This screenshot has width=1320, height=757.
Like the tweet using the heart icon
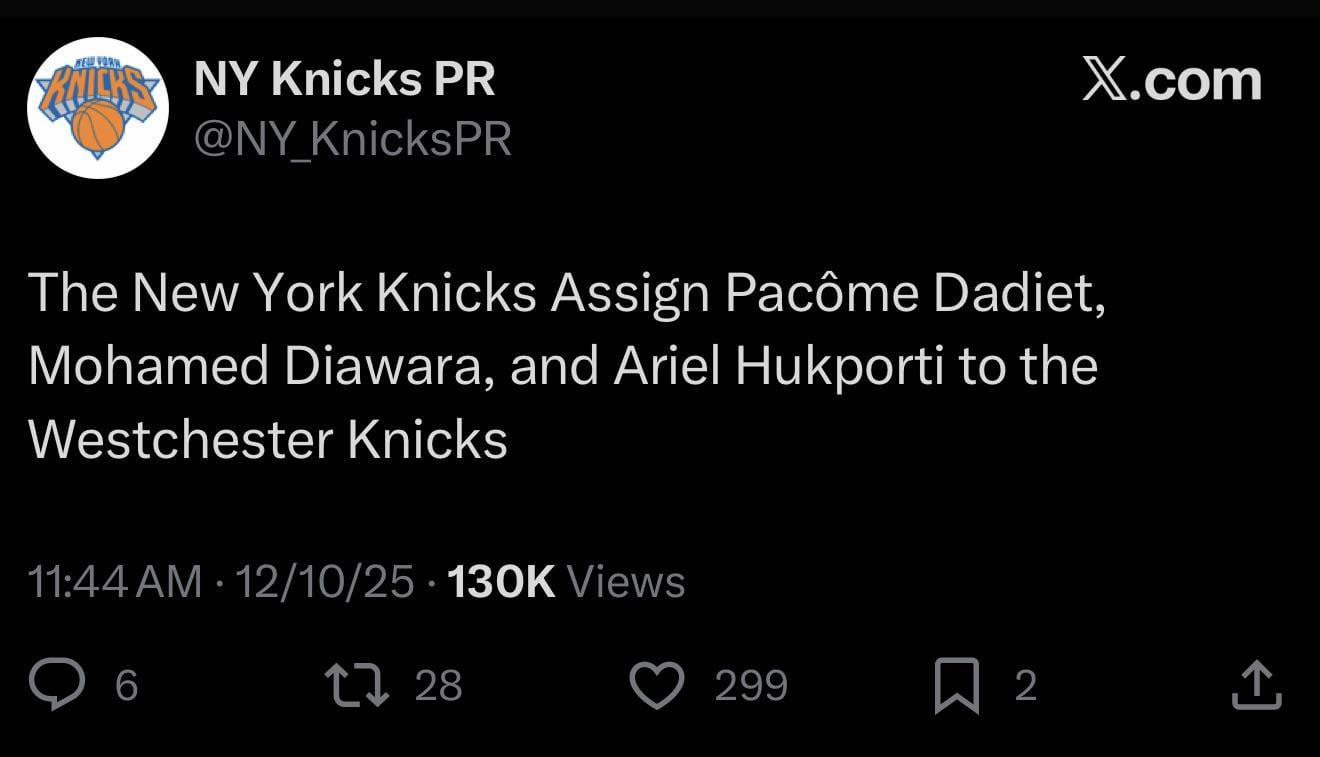(657, 684)
